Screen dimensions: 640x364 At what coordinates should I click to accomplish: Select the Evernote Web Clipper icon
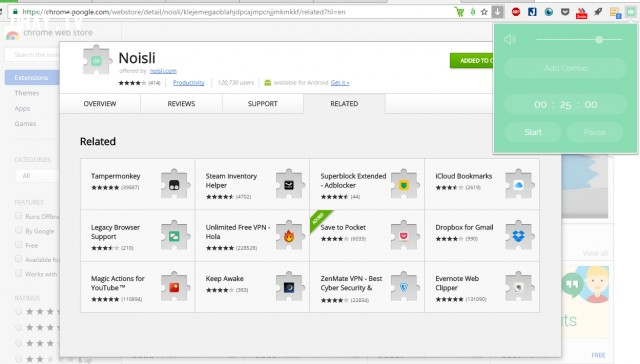coord(519,287)
